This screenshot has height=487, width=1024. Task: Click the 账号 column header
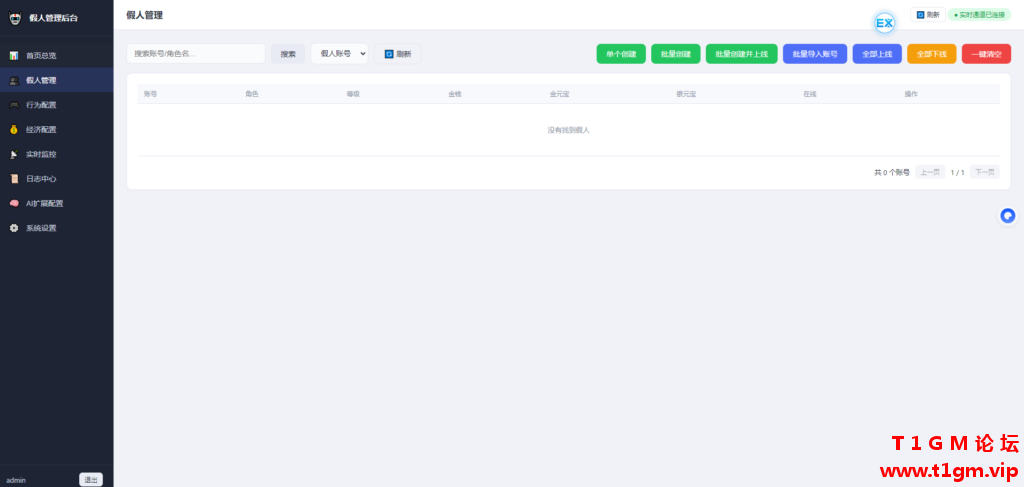click(x=151, y=94)
